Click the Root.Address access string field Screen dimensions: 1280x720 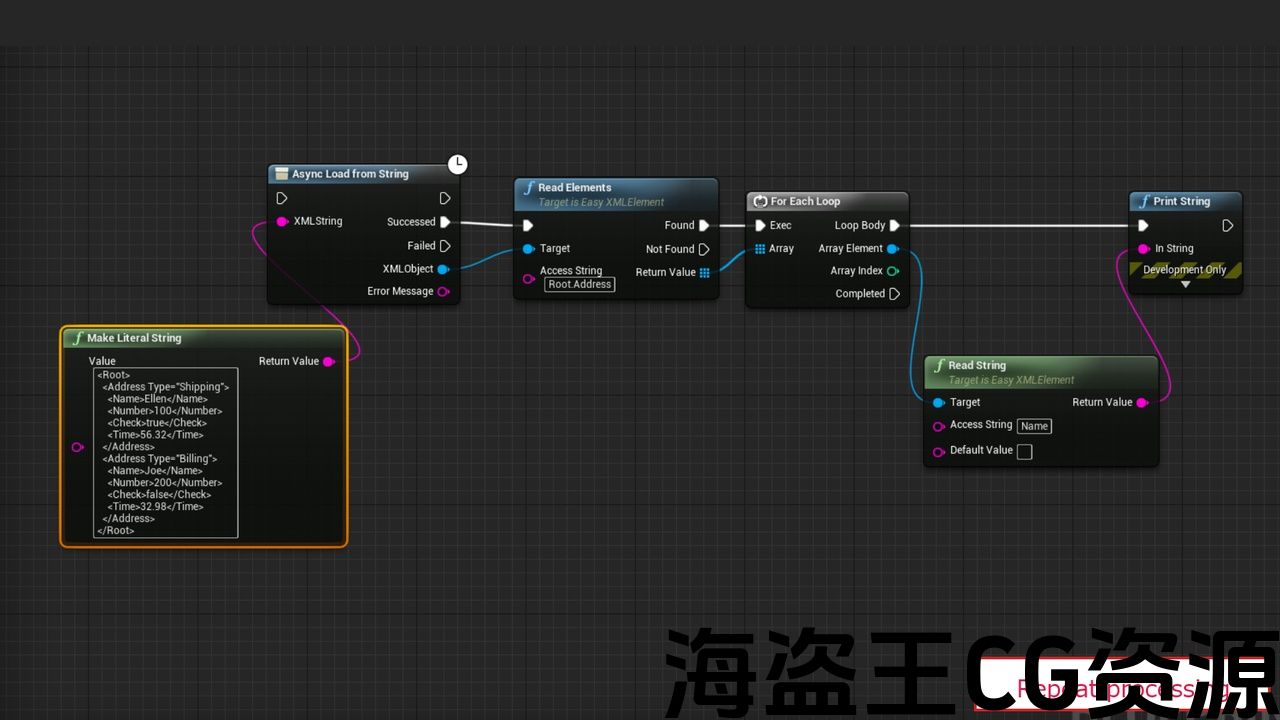pyautogui.click(x=580, y=285)
